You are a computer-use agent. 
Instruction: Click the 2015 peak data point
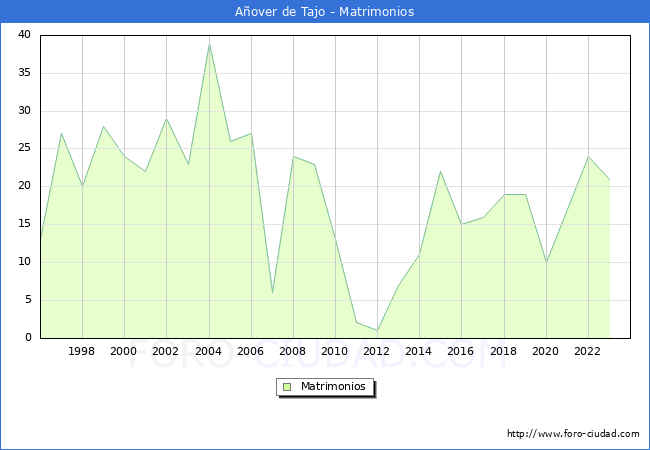(x=440, y=171)
